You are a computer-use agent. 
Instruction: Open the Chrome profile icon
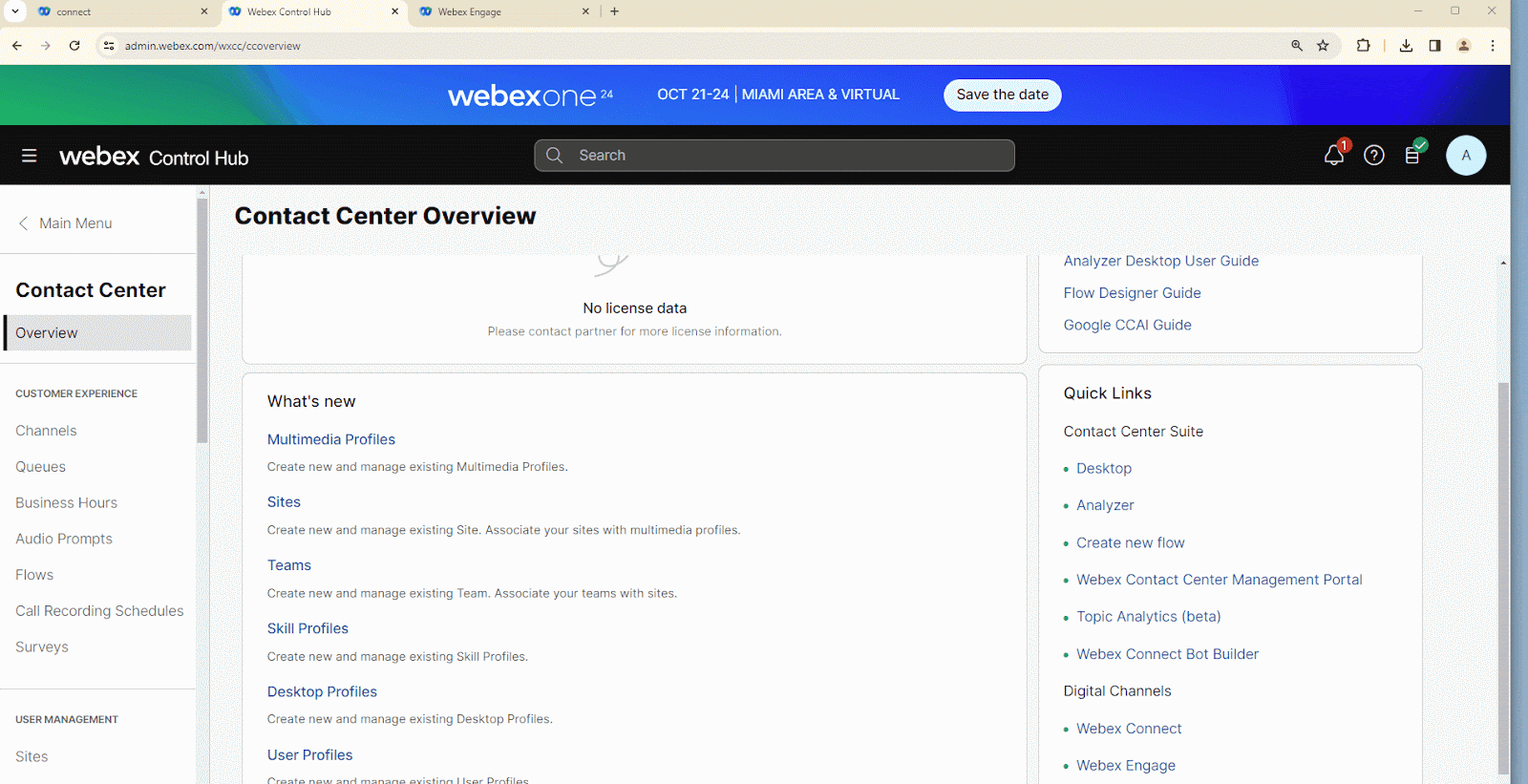(x=1463, y=45)
